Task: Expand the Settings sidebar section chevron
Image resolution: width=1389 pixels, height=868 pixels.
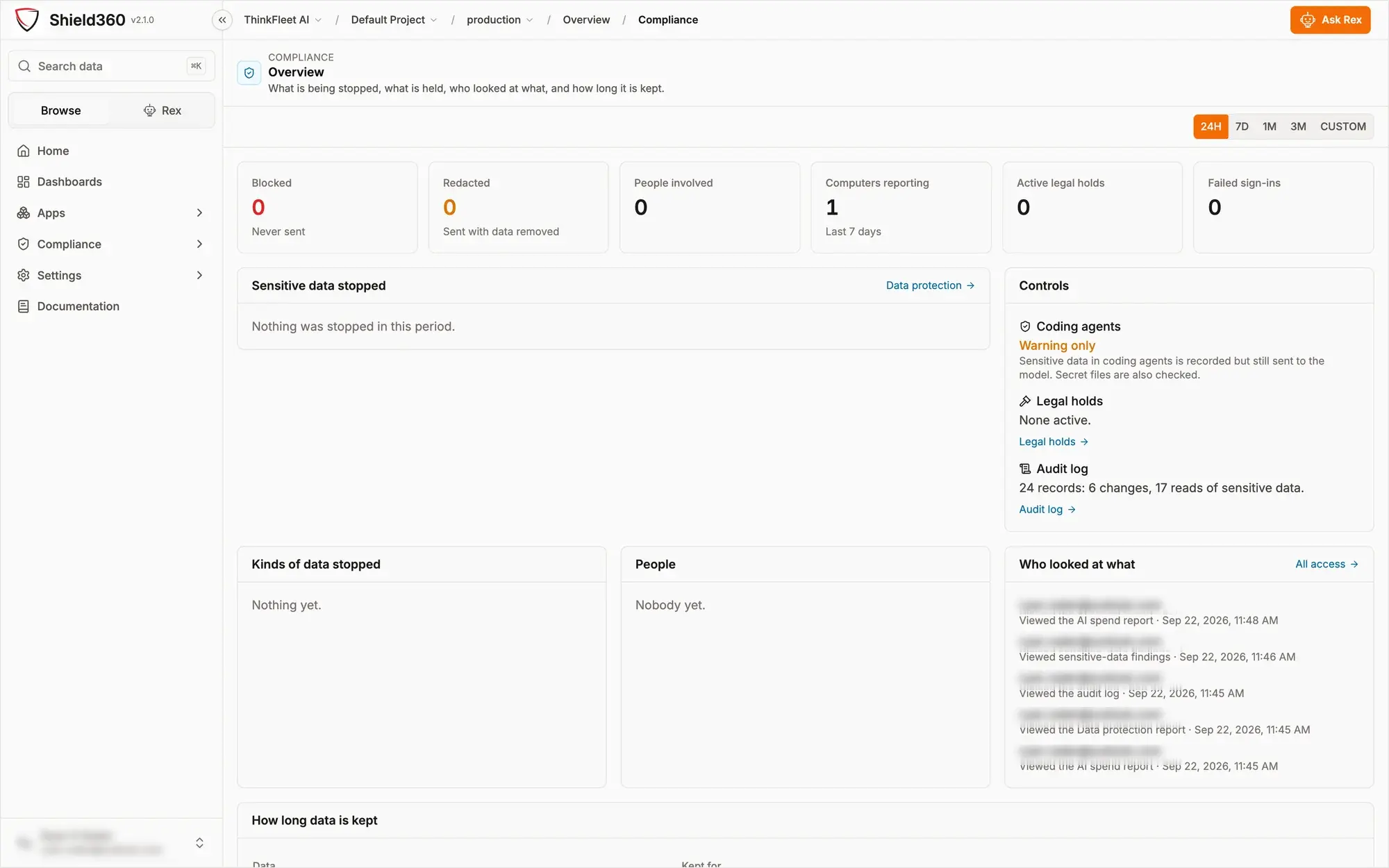Action: click(x=199, y=276)
